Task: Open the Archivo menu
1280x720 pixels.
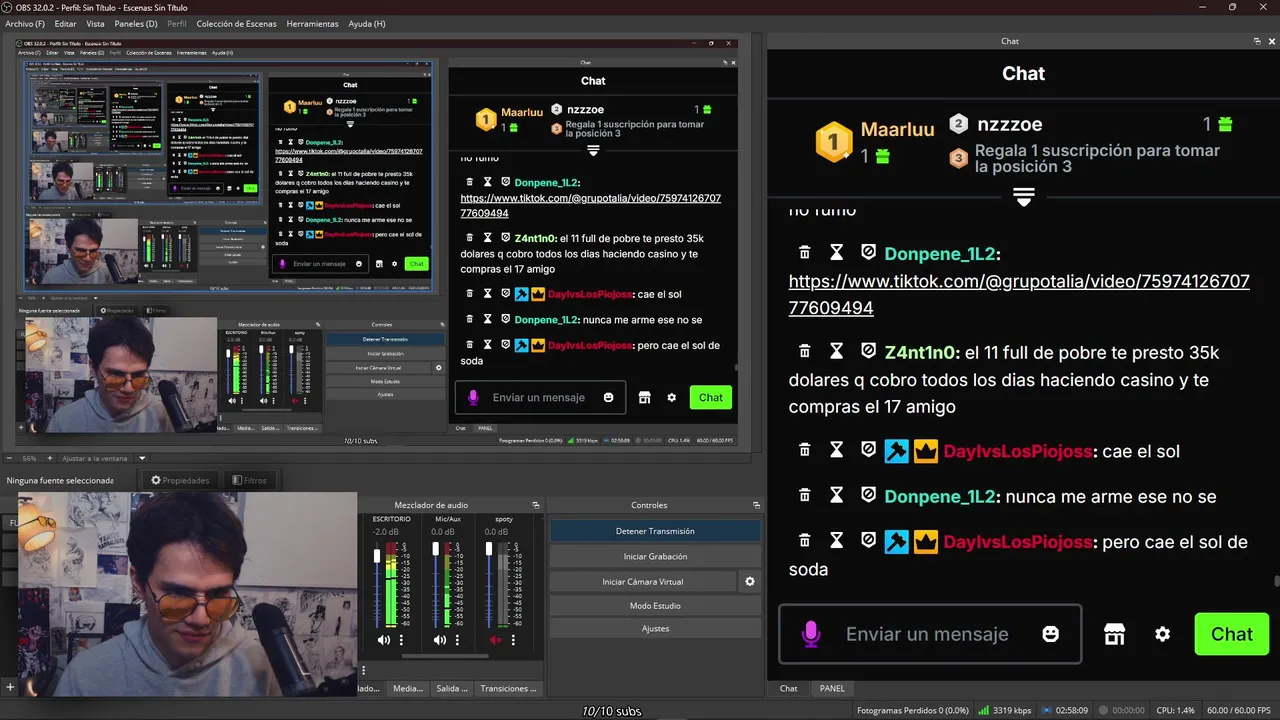Action: [x=25, y=23]
